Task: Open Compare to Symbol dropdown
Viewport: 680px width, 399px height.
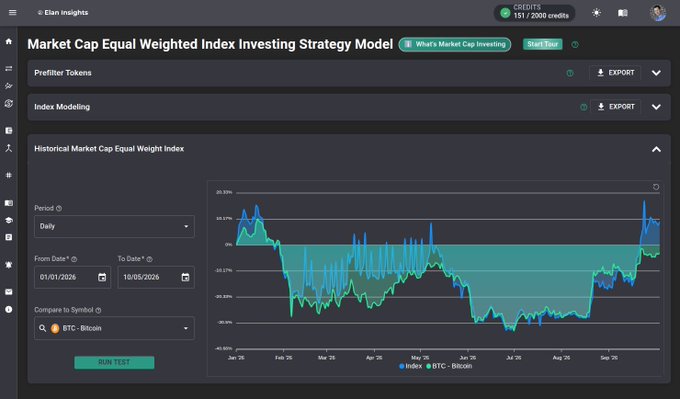Action: 114,328
